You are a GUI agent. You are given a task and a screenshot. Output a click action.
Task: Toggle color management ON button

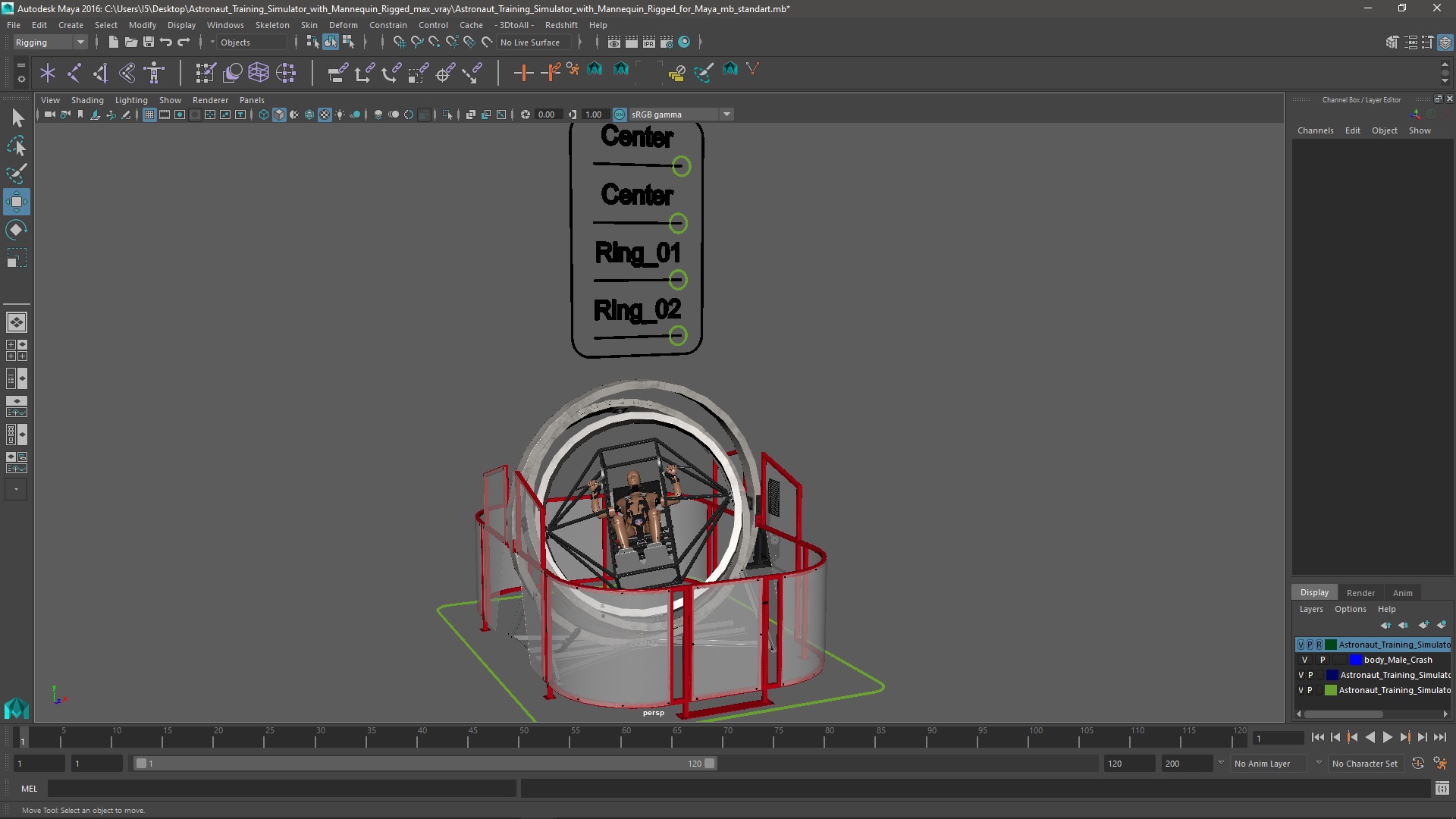[620, 115]
